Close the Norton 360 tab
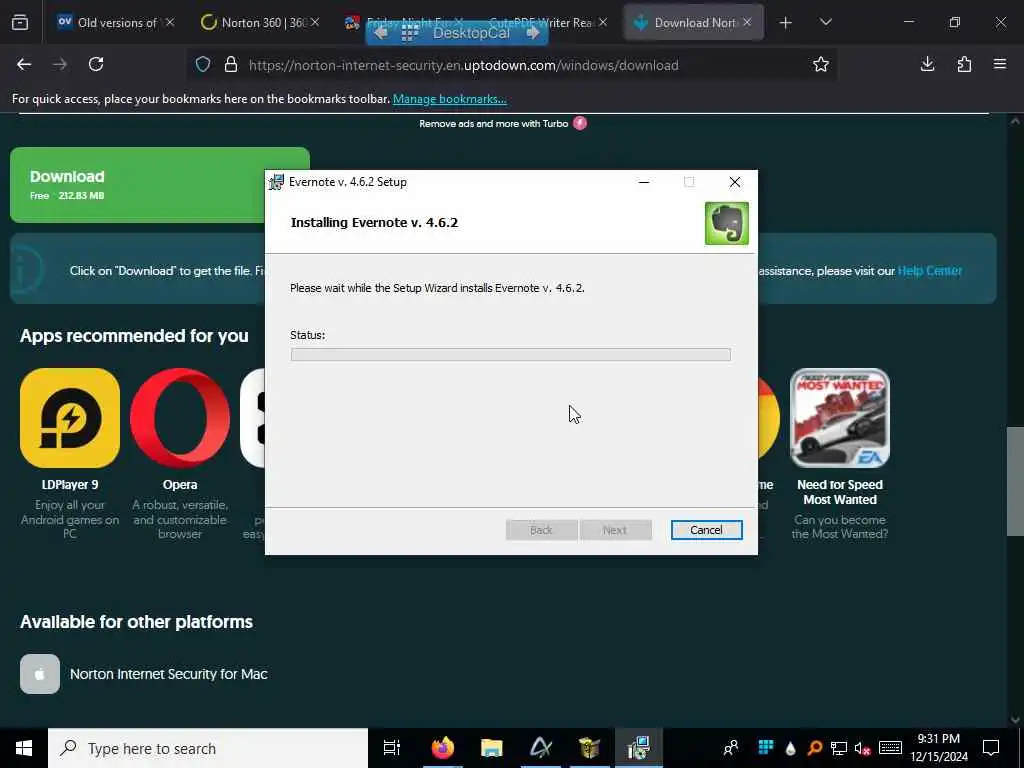 [315, 22]
